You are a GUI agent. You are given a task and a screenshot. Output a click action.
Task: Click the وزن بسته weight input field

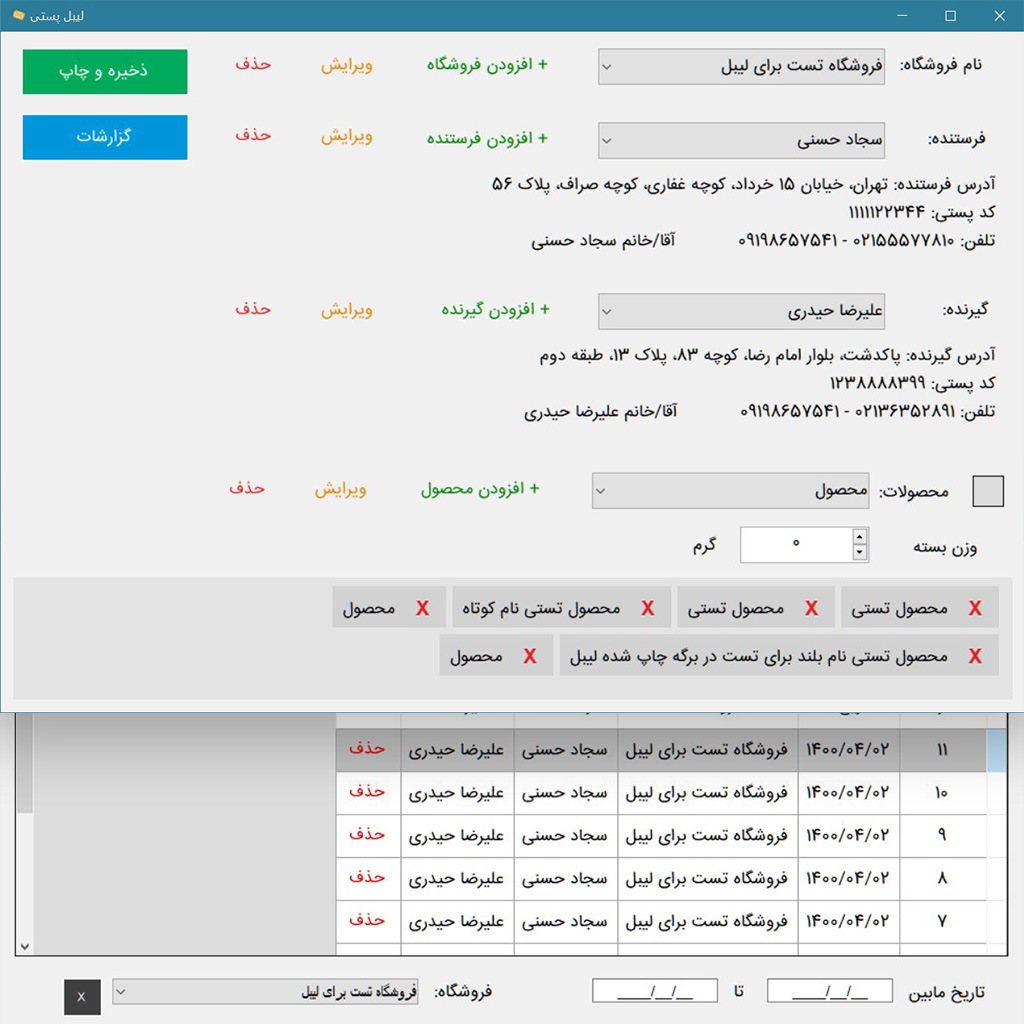(x=795, y=545)
